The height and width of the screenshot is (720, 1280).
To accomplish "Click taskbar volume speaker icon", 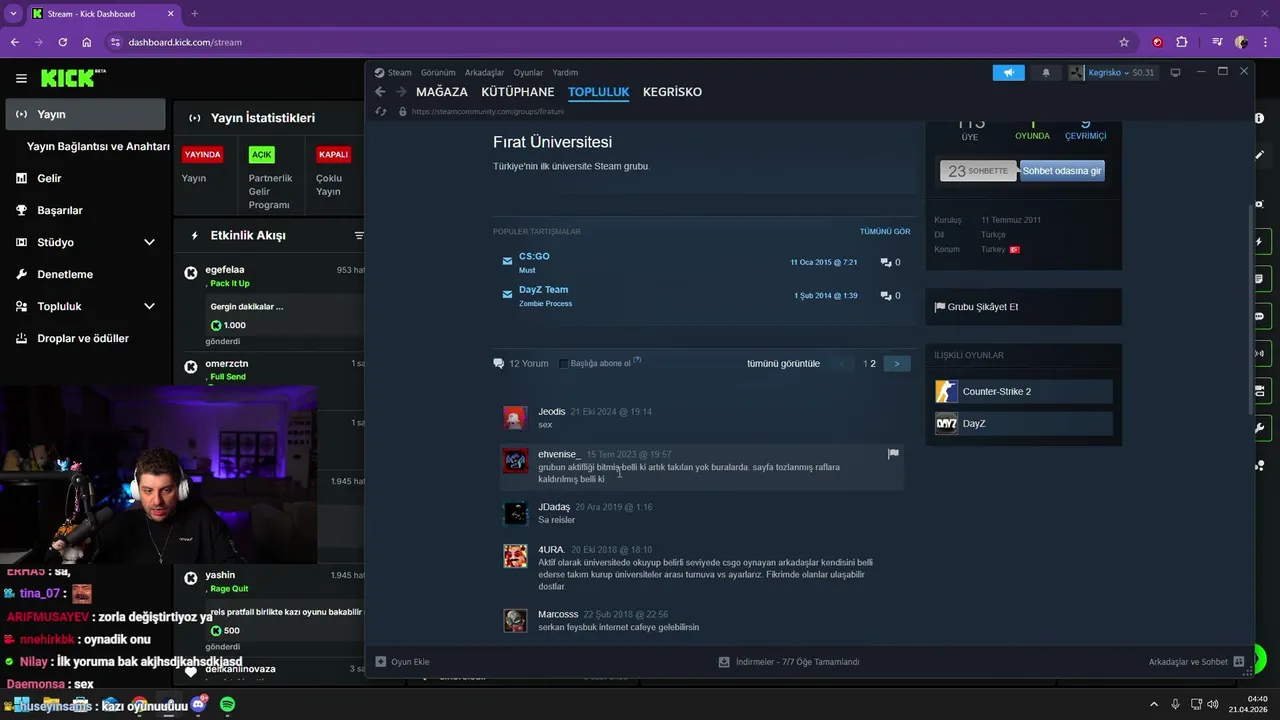I will click(1213, 705).
